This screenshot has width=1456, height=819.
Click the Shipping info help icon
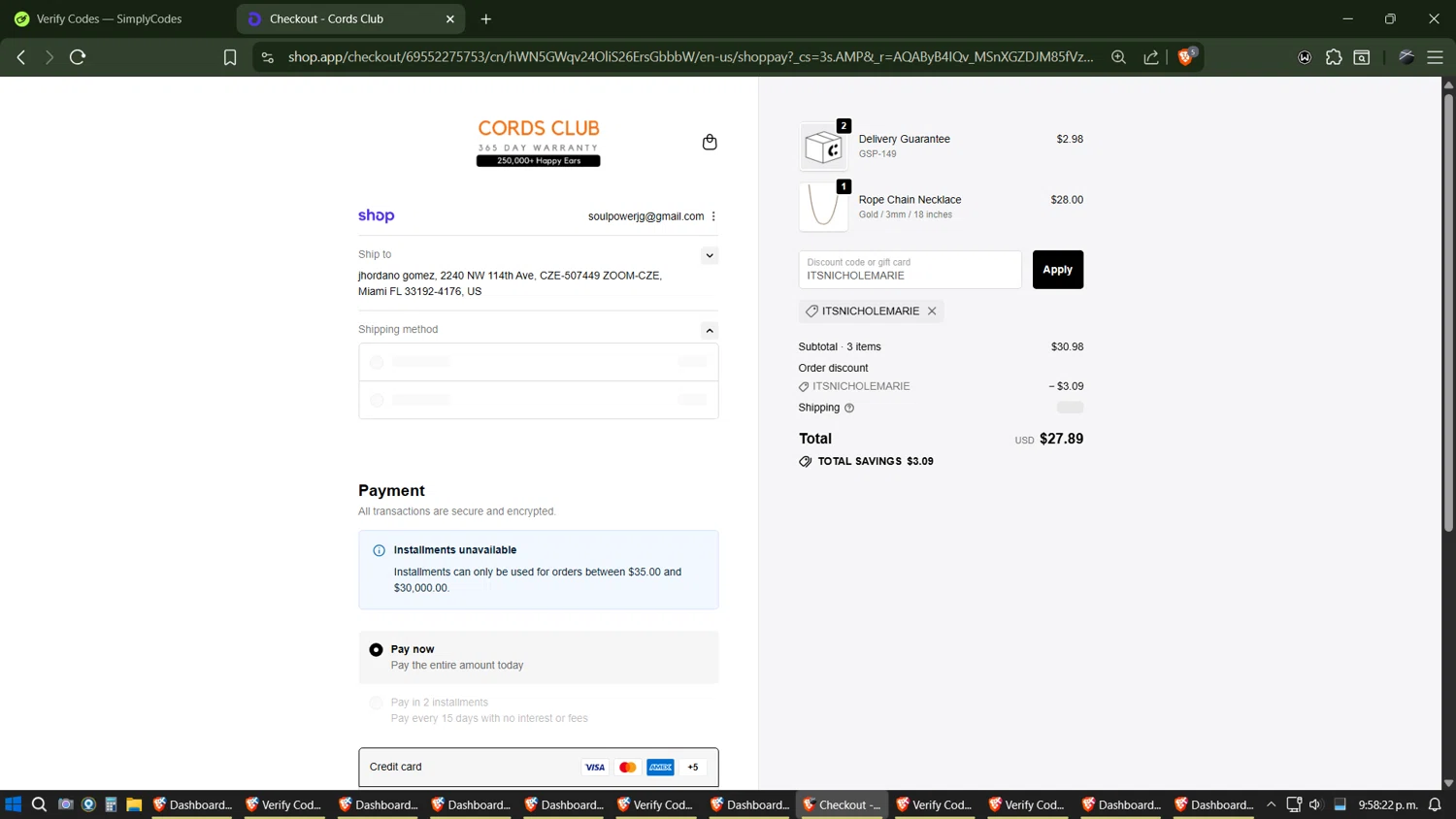click(x=849, y=409)
